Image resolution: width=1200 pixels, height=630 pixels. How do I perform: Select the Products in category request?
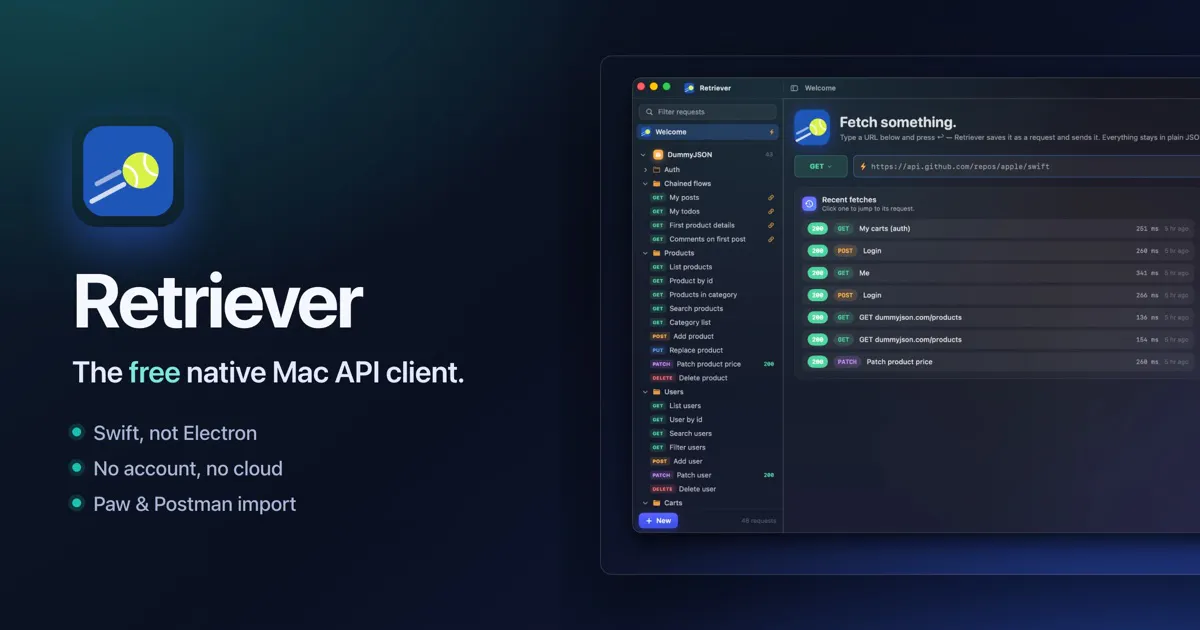point(707,295)
